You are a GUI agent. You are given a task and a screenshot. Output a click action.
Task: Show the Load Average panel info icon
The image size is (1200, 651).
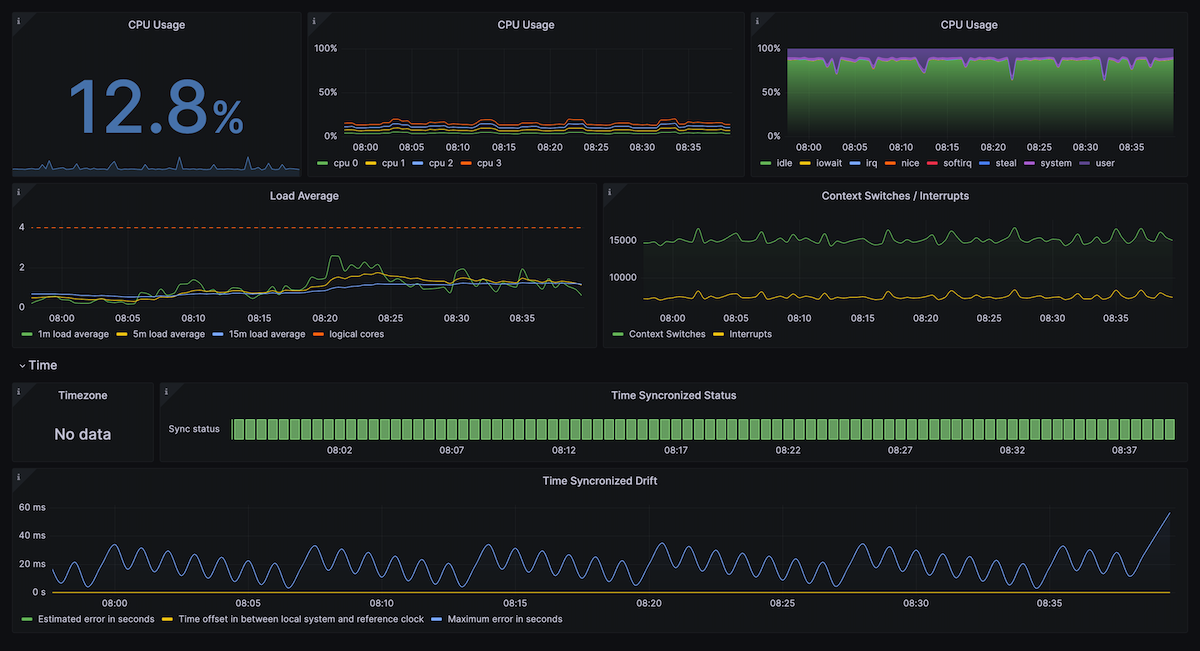(x=19, y=190)
